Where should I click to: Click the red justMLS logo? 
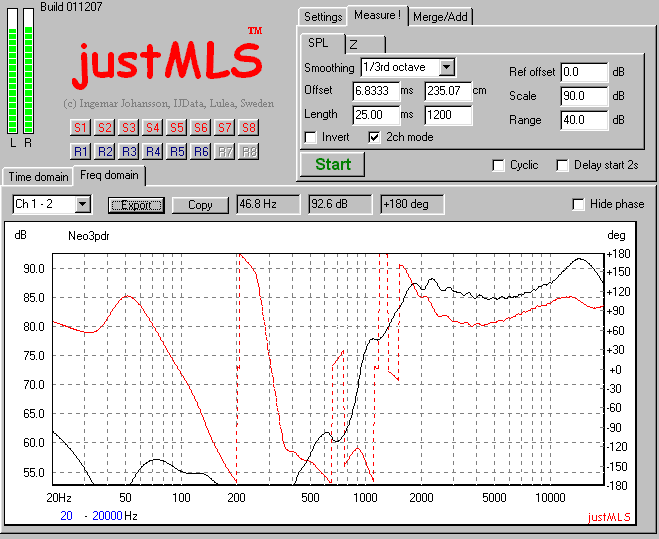click(x=167, y=62)
